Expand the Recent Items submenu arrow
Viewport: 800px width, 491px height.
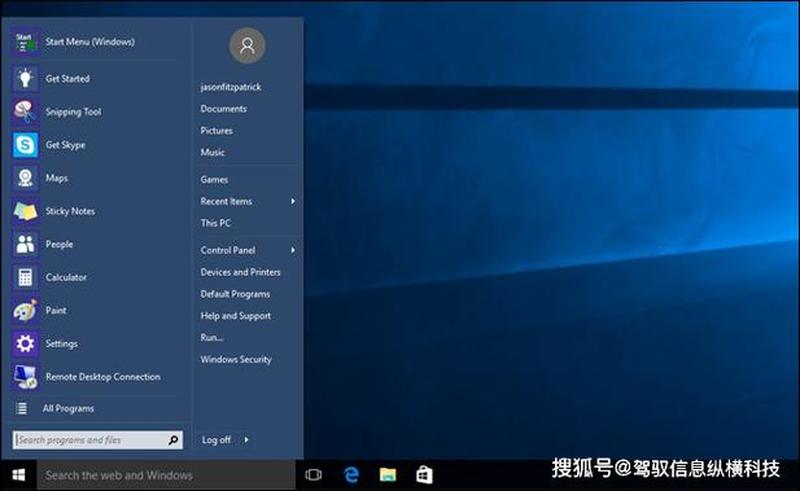pos(293,202)
